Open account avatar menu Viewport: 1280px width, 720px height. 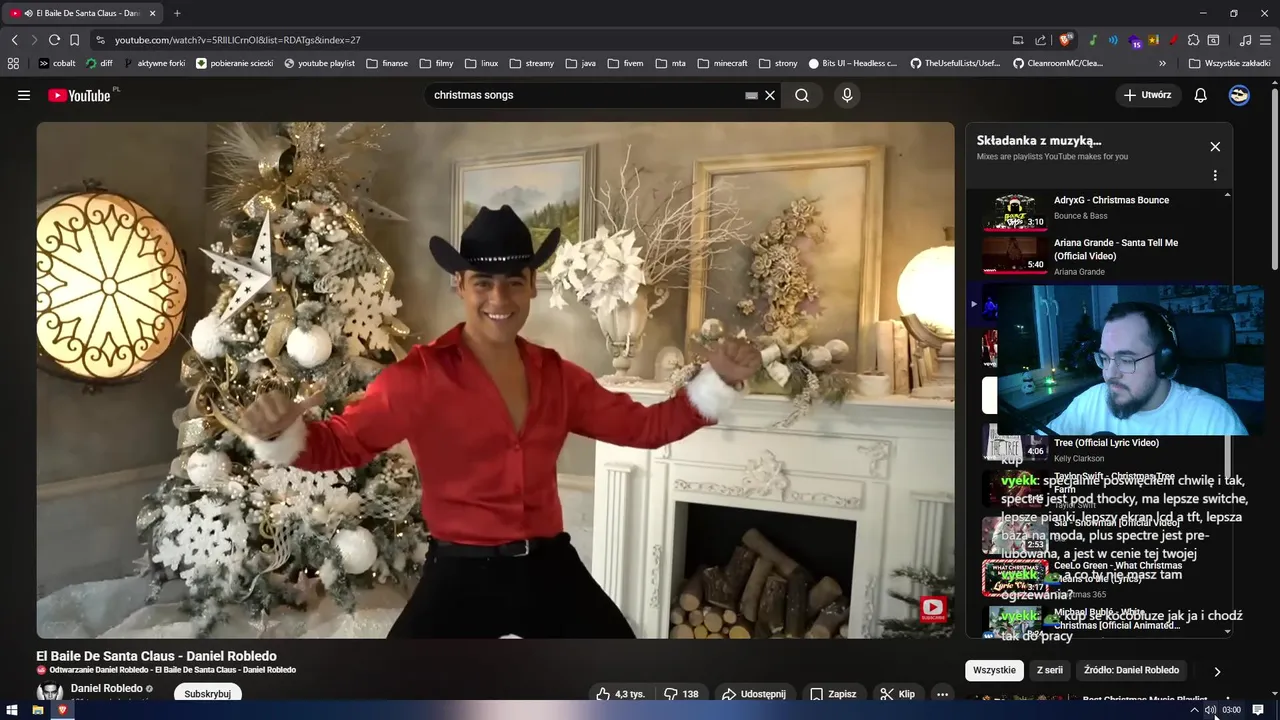1239,95
